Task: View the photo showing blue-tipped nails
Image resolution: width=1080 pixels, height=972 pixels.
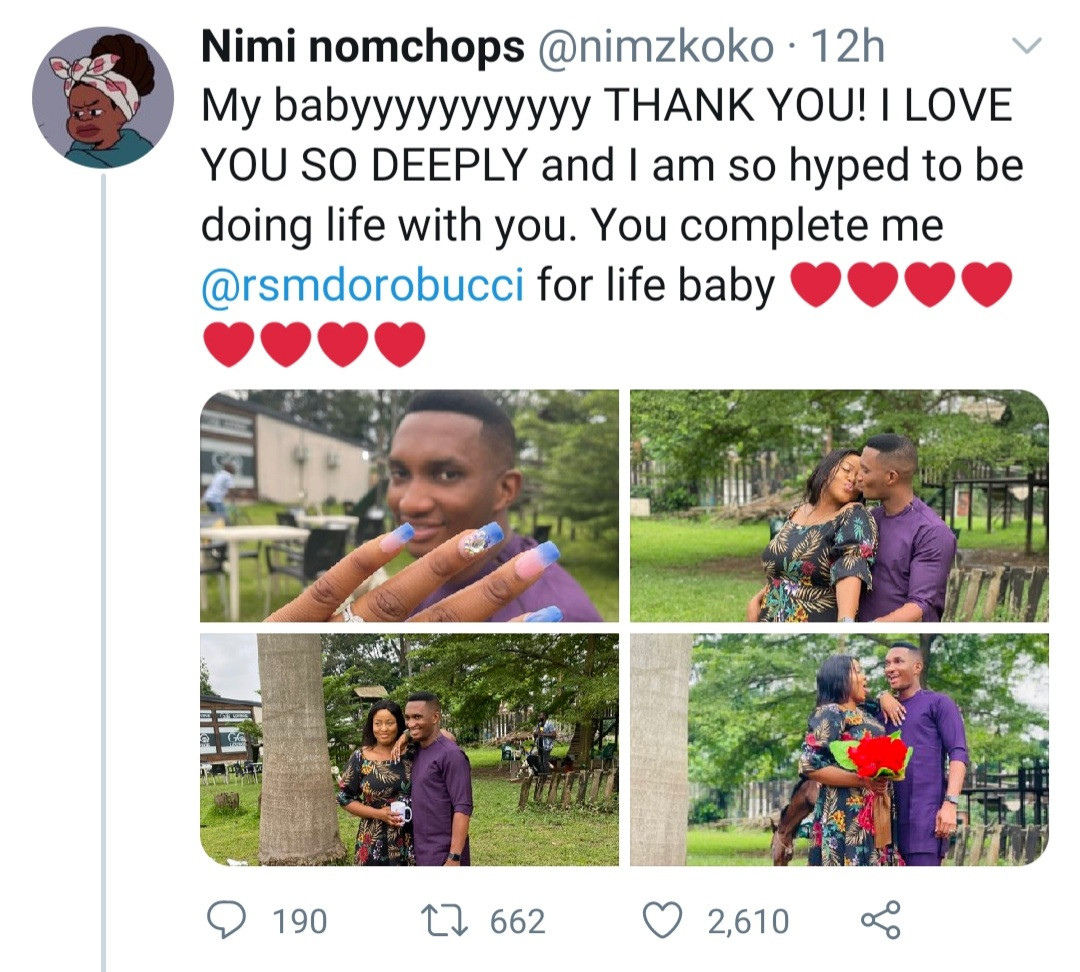Action: (410, 506)
